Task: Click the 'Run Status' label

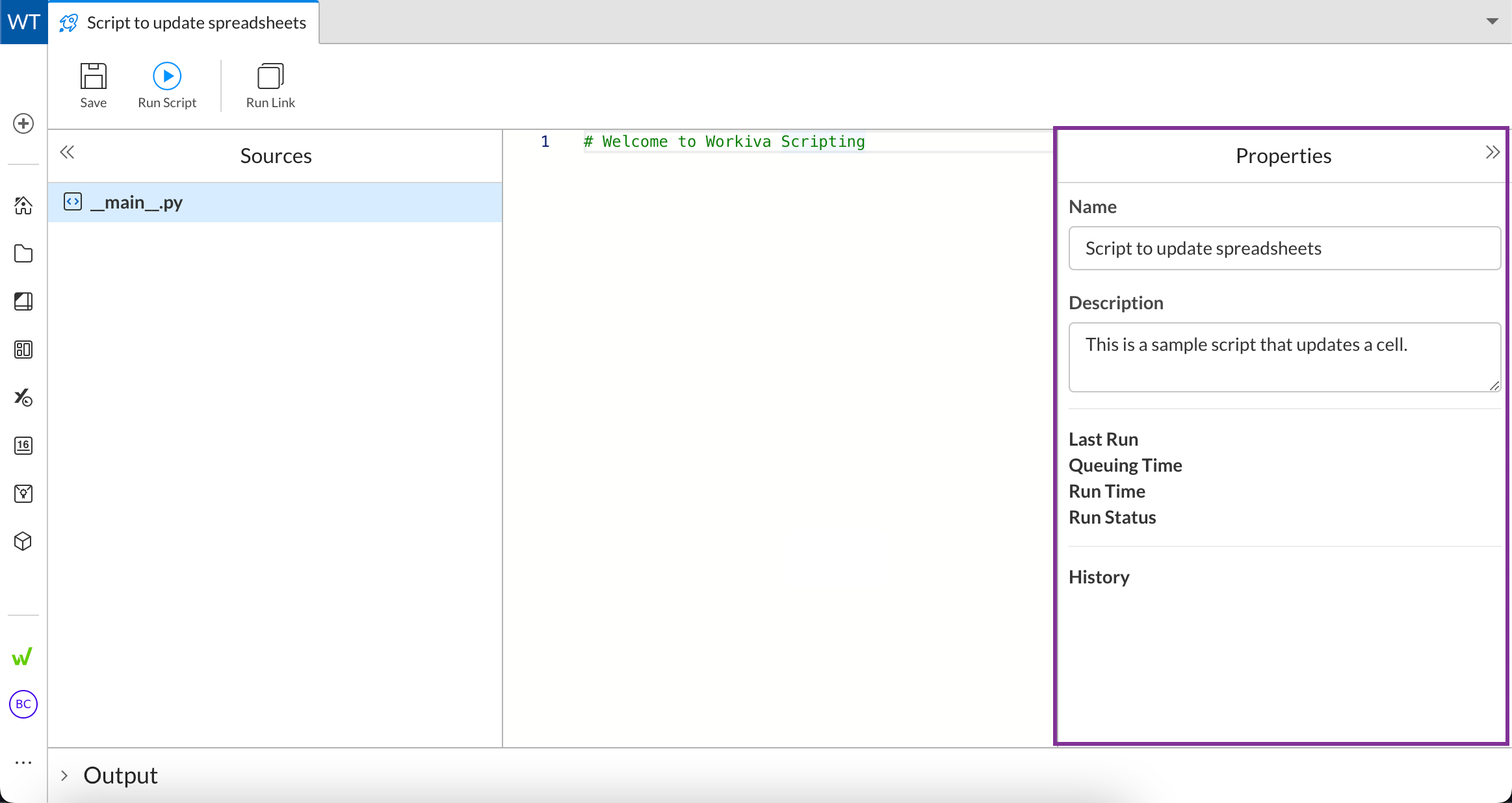Action: pyautogui.click(x=1112, y=517)
